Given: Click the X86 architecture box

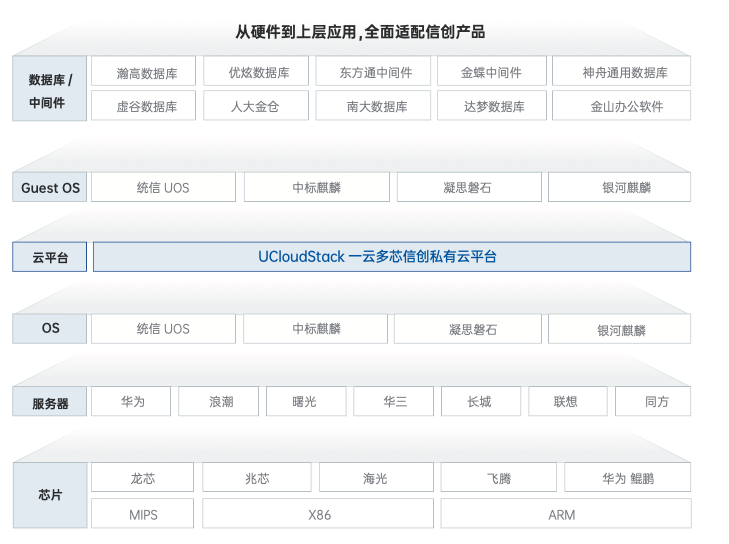Looking at the screenshot, I should pyautogui.click(x=319, y=515).
